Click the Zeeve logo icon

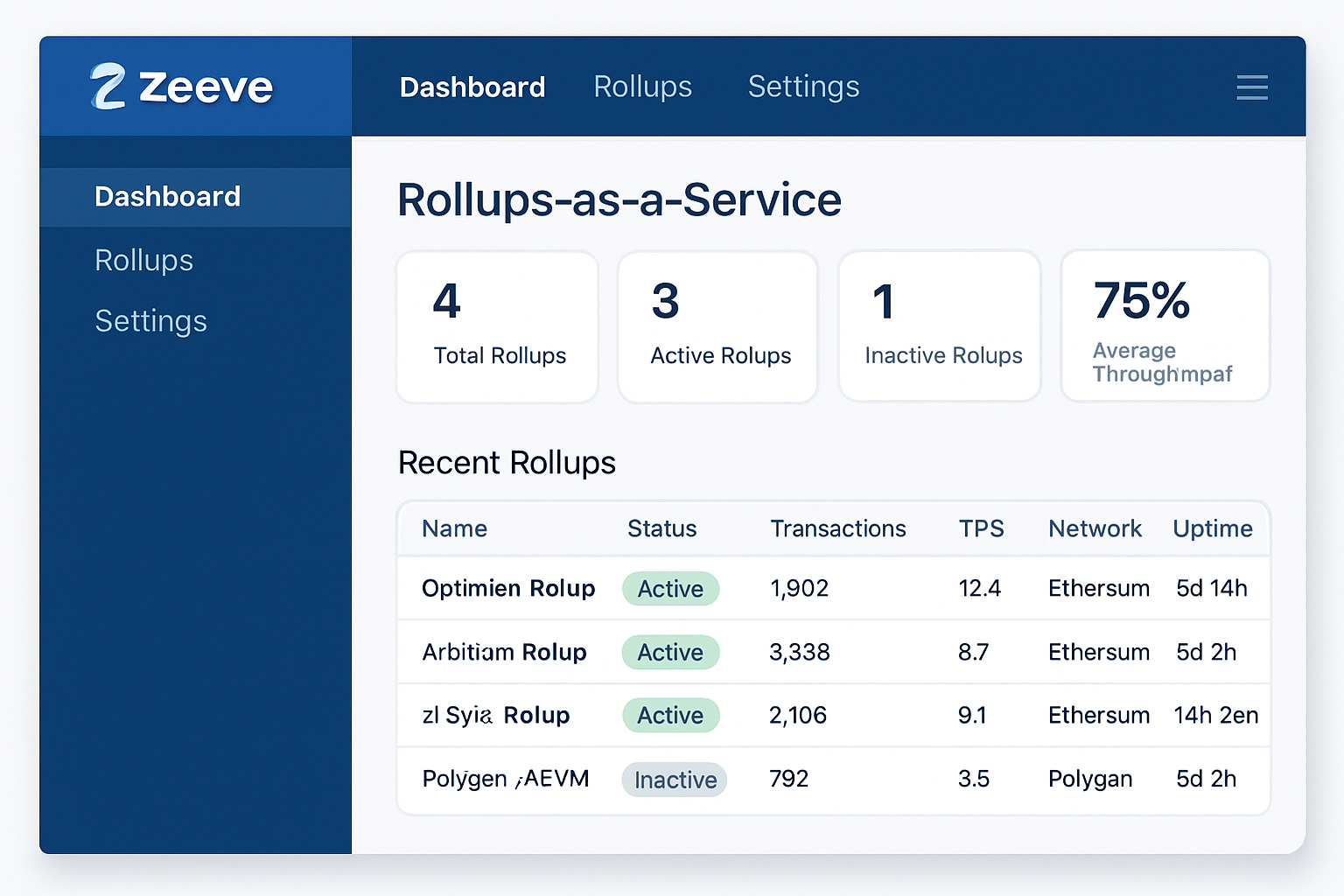(x=108, y=86)
